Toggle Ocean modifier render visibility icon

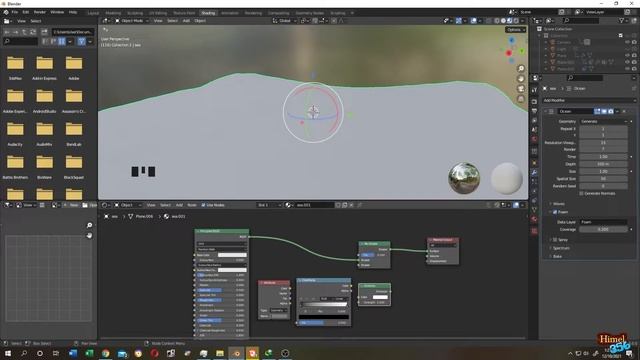[x=611, y=111]
